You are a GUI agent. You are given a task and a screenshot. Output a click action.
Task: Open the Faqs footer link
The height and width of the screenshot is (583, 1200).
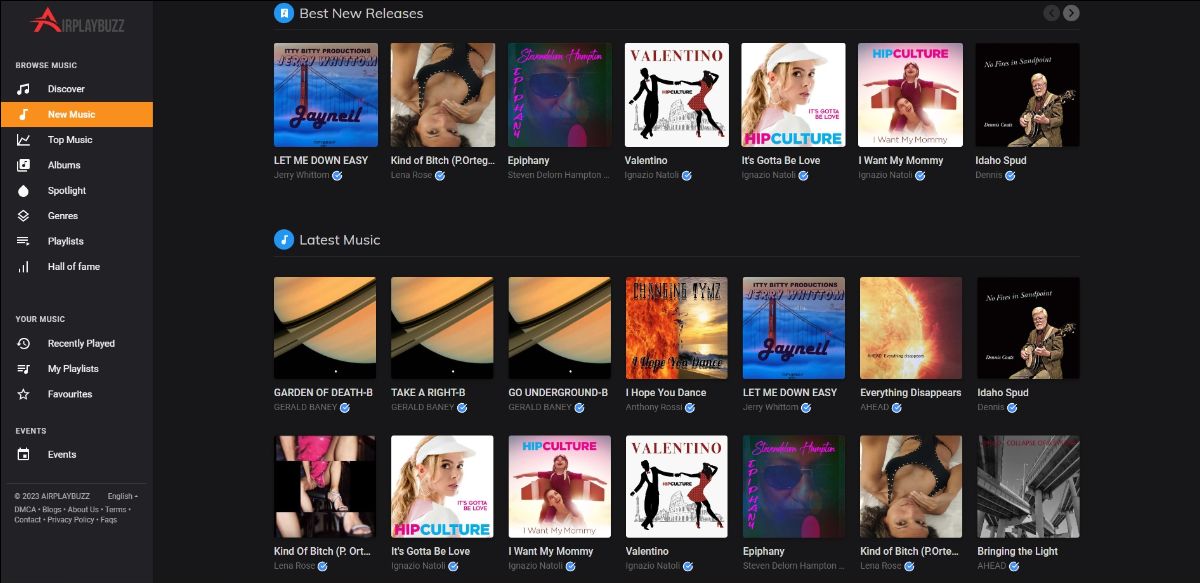point(109,520)
